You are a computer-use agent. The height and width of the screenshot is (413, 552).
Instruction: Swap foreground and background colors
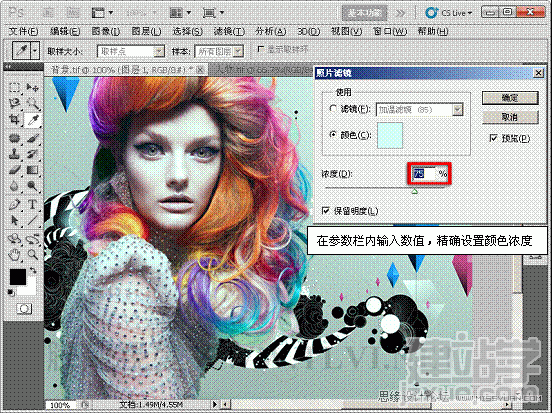[33, 270]
